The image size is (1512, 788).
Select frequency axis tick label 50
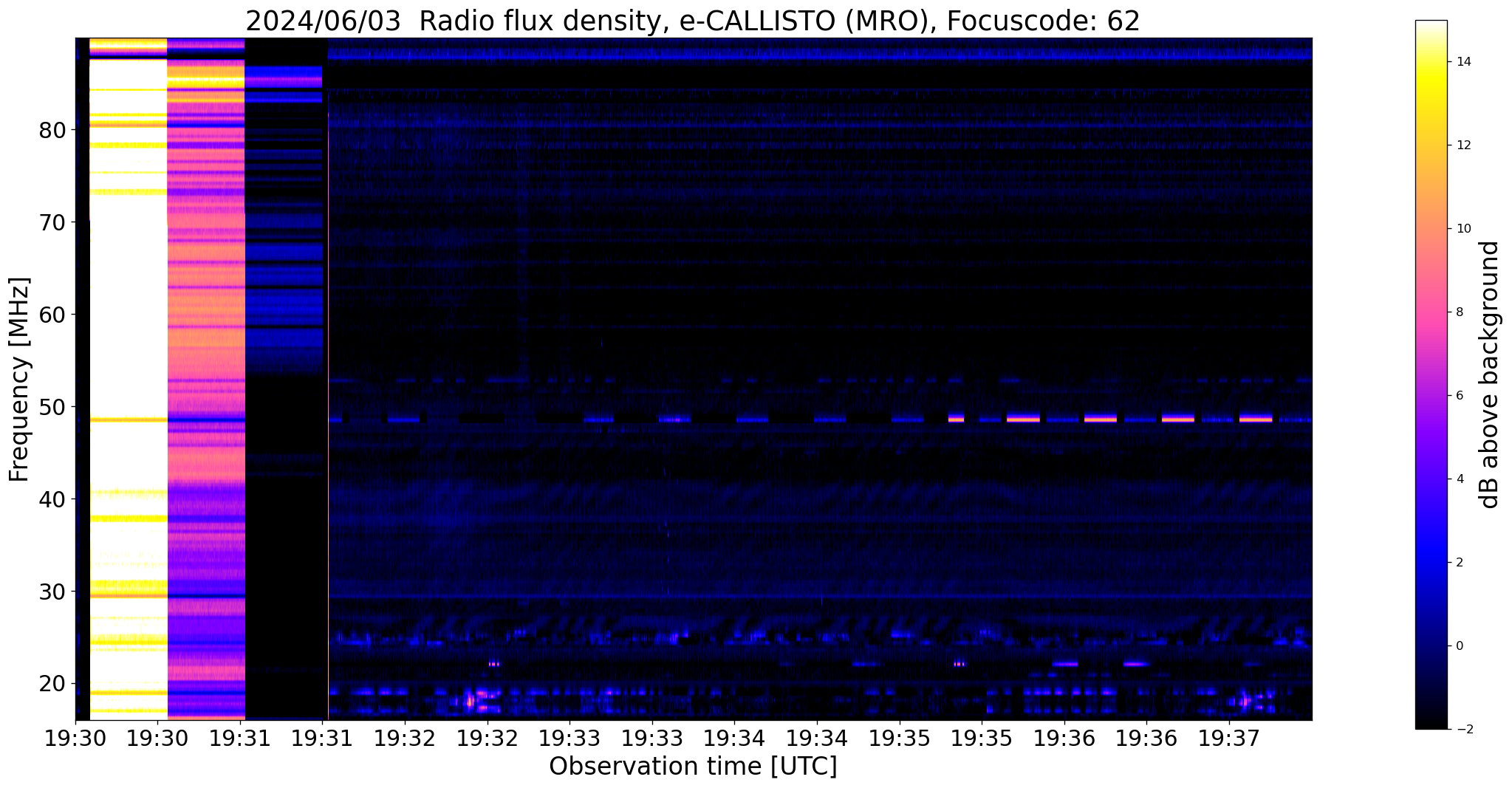[x=53, y=407]
